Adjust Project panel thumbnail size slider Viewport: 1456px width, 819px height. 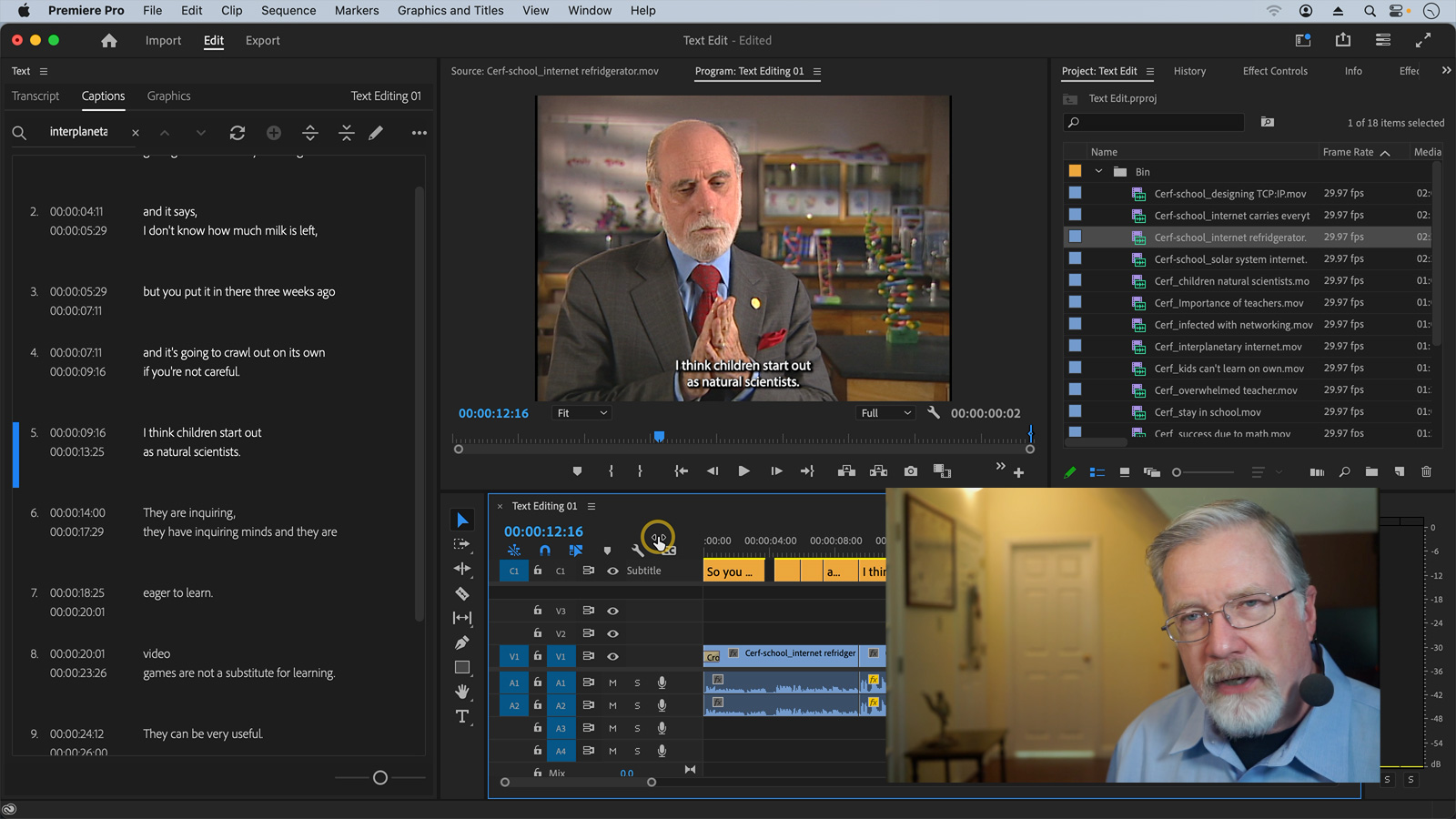[1177, 472]
